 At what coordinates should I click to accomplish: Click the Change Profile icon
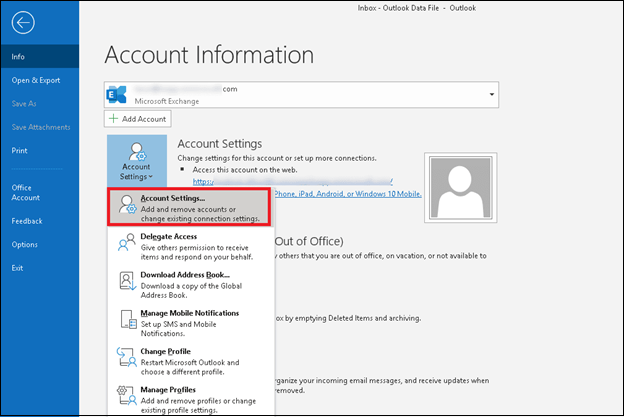127,357
